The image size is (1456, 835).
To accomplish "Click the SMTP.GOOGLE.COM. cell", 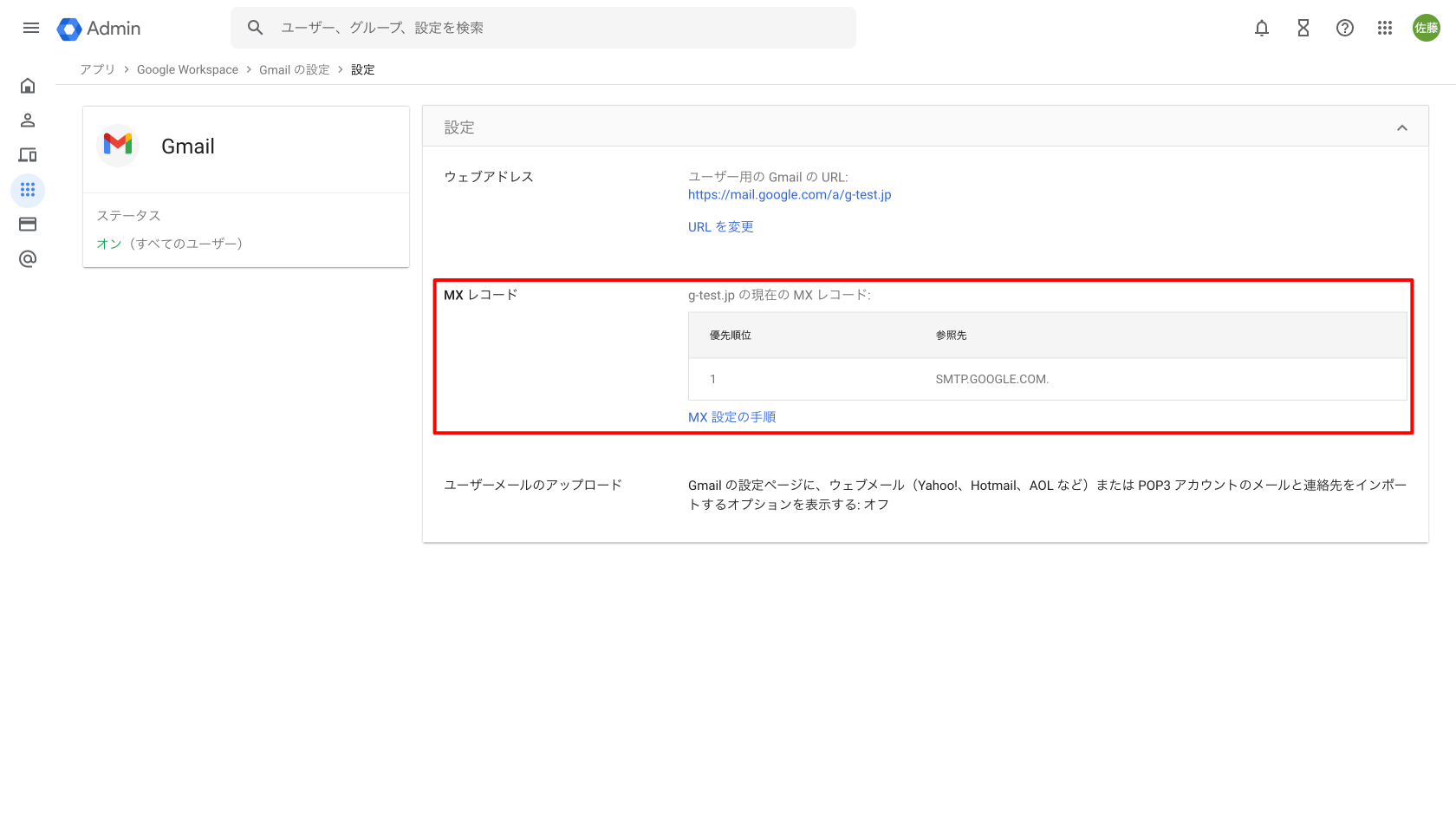I will (992, 379).
